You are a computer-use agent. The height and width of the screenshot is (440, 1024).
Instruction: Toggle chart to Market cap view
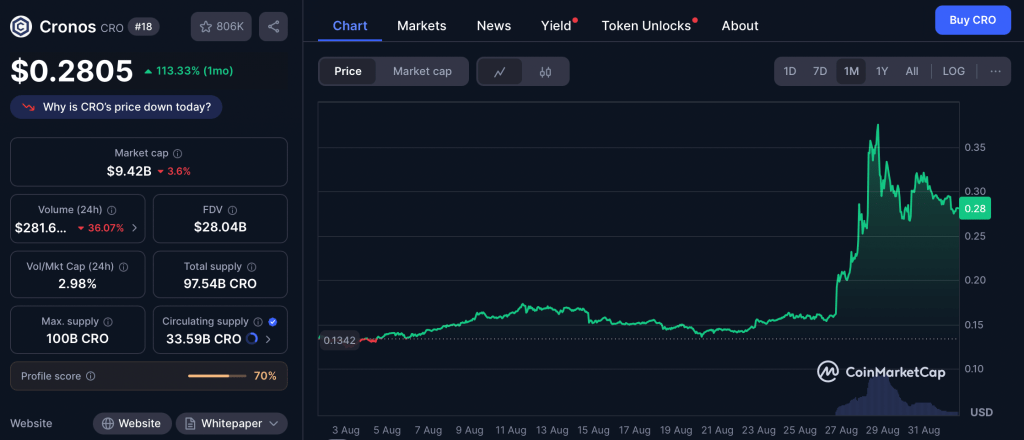click(x=422, y=71)
